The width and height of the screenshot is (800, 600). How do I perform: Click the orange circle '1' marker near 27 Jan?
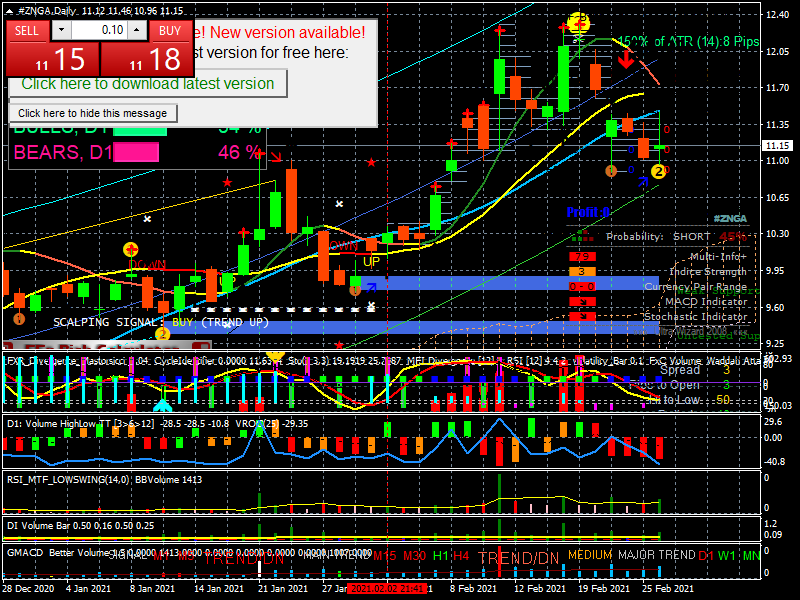click(x=355, y=290)
